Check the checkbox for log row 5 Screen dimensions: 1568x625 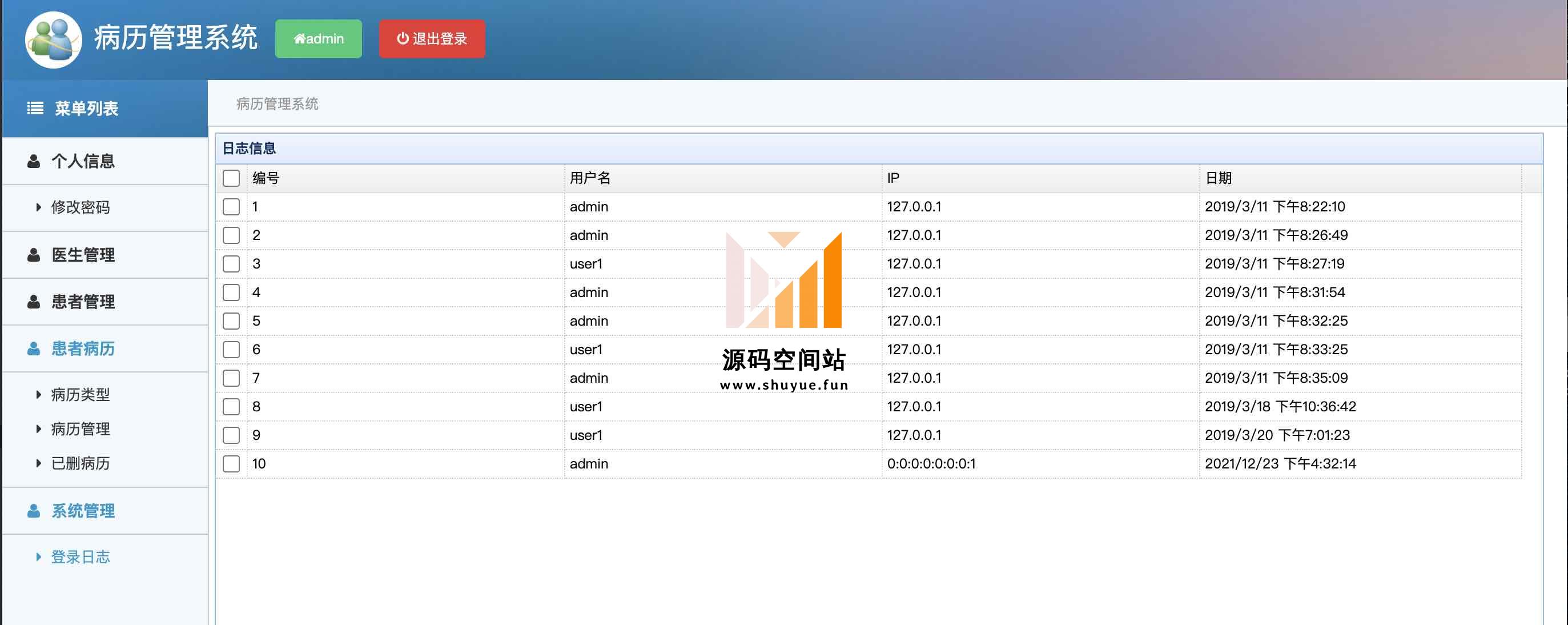[231, 322]
